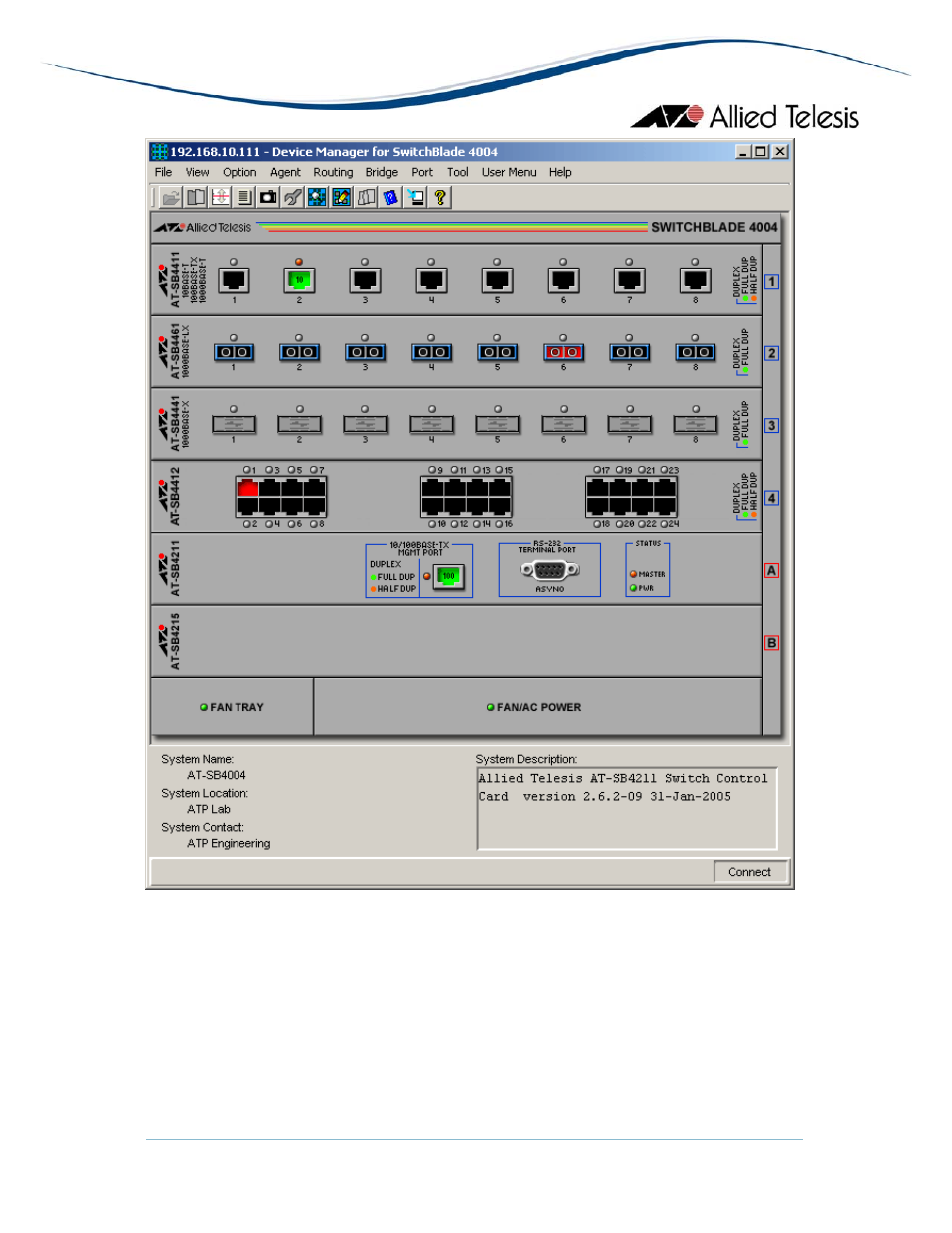Viewport: 952px width, 1233px height.
Task: Click the RS-232 terminal port connector
Action: tap(550, 570)
